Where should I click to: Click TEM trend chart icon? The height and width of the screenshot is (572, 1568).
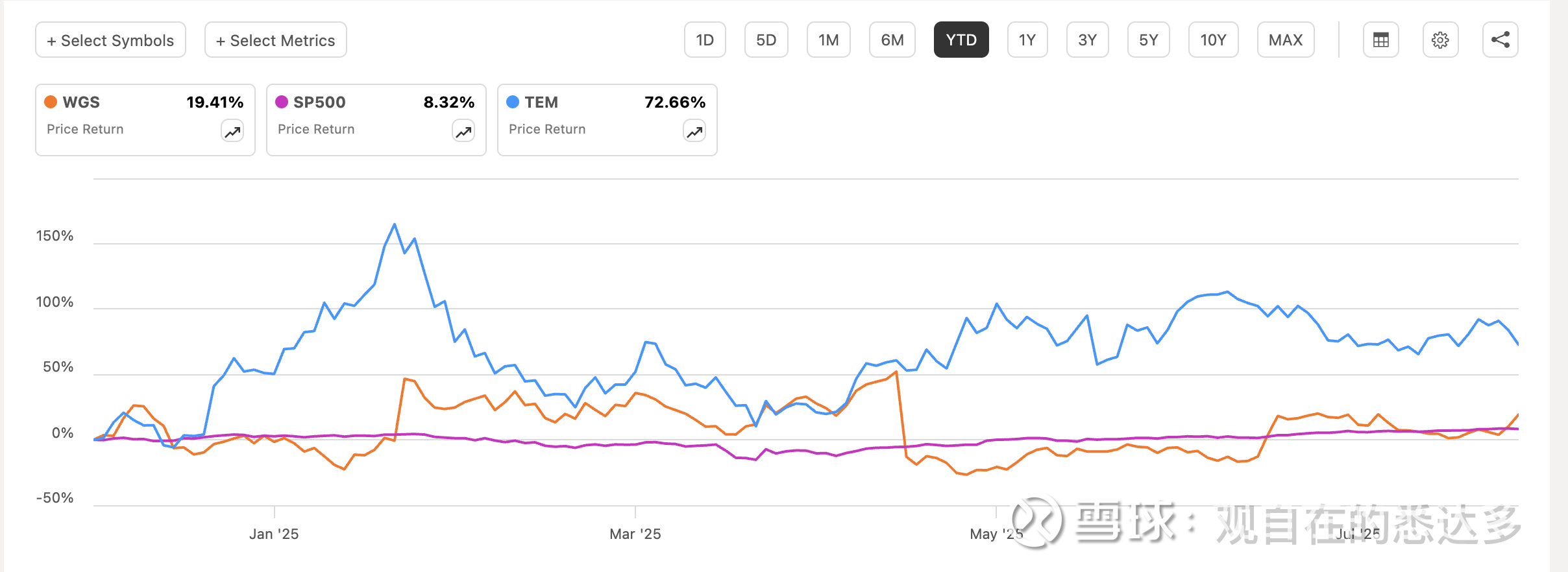694,132
